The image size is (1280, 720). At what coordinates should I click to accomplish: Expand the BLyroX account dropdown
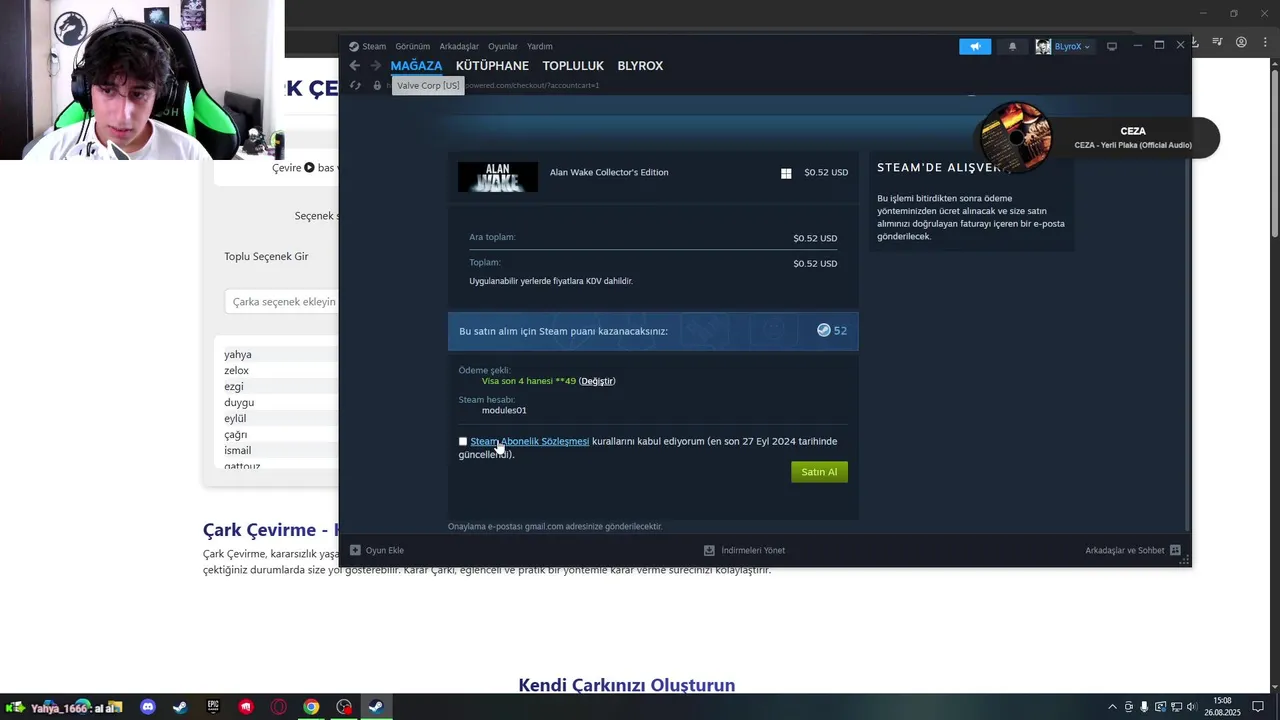pos(1064,46)
